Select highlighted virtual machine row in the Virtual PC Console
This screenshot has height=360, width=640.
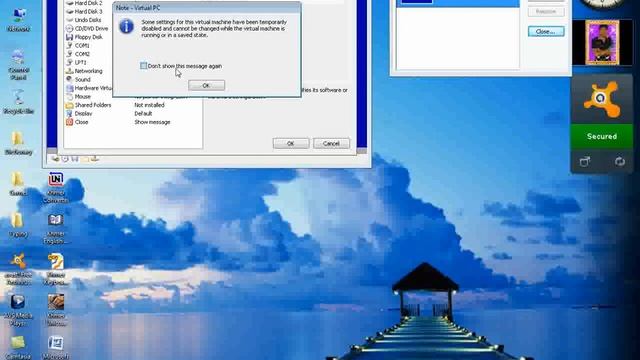point(458,3)
